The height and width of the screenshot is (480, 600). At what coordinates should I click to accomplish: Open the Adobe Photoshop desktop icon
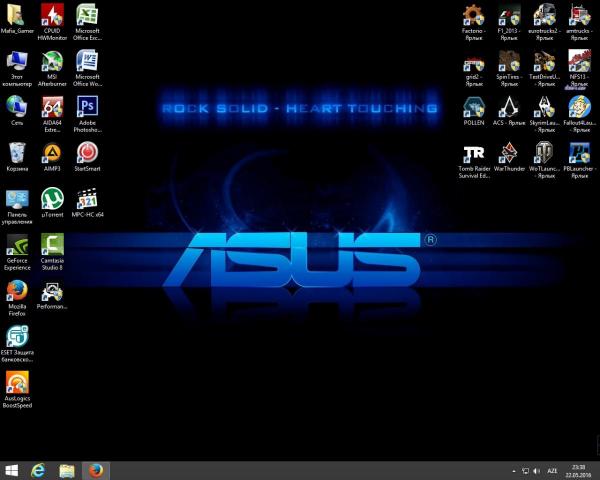pos(87,106)
